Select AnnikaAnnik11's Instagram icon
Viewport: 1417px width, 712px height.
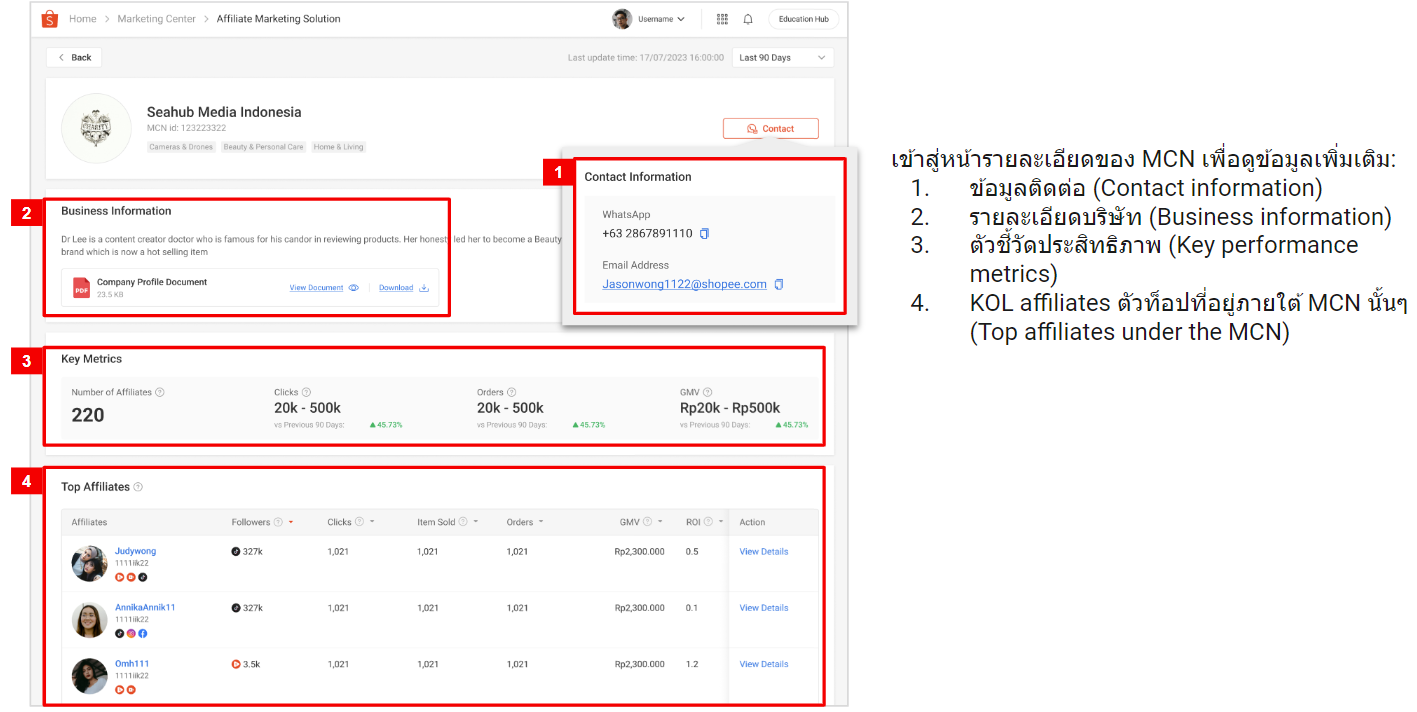pyautogui.click(x=131, y=633)
